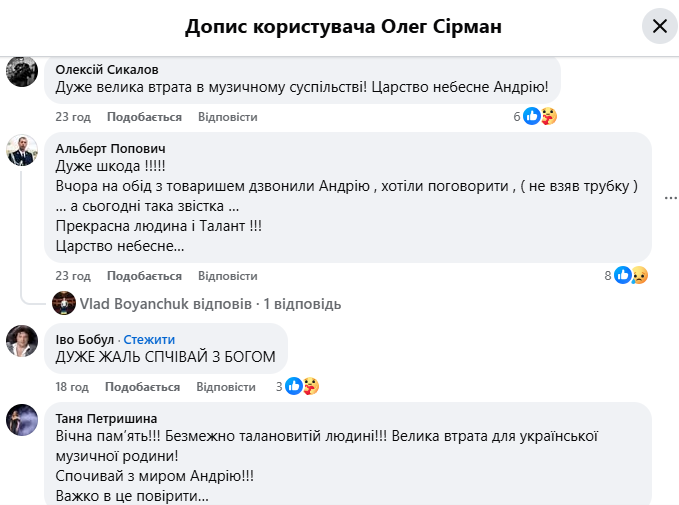Open Олексій Сикалов's profile avatar
Screen dimensions: 679x505
[x=22, y=71]
